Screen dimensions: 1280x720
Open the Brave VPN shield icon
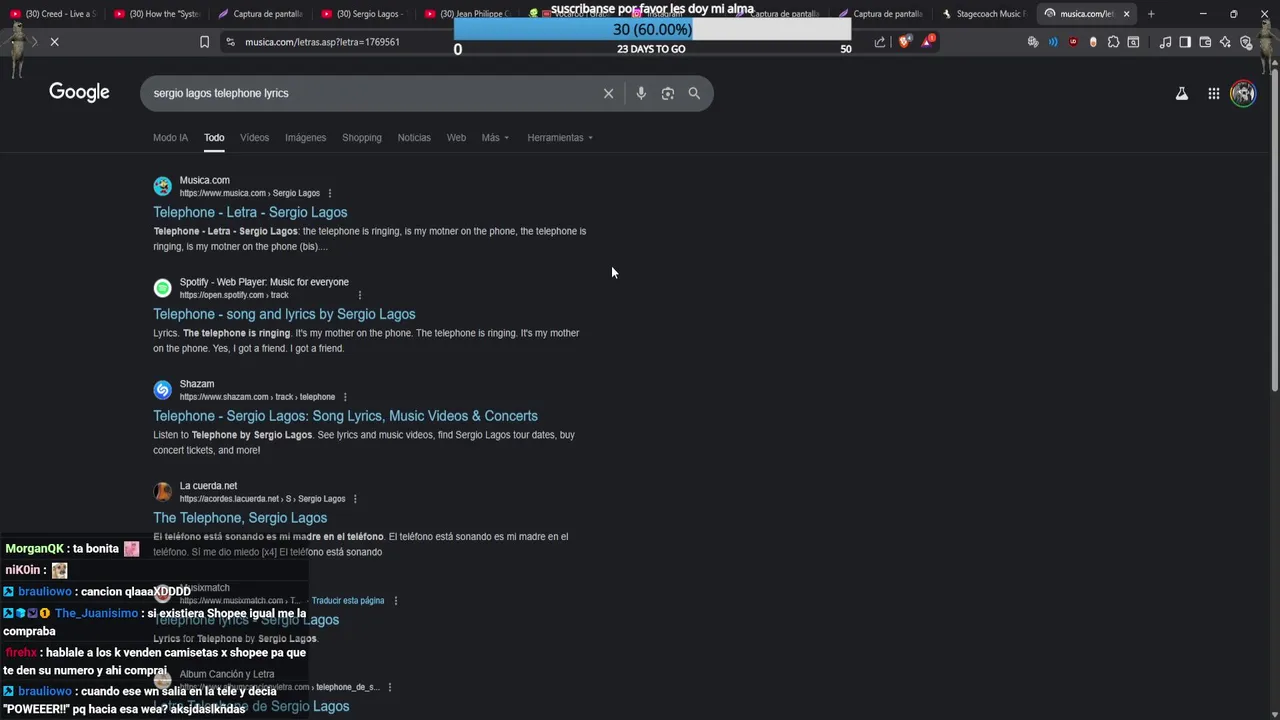click(x=1245, y=42)
